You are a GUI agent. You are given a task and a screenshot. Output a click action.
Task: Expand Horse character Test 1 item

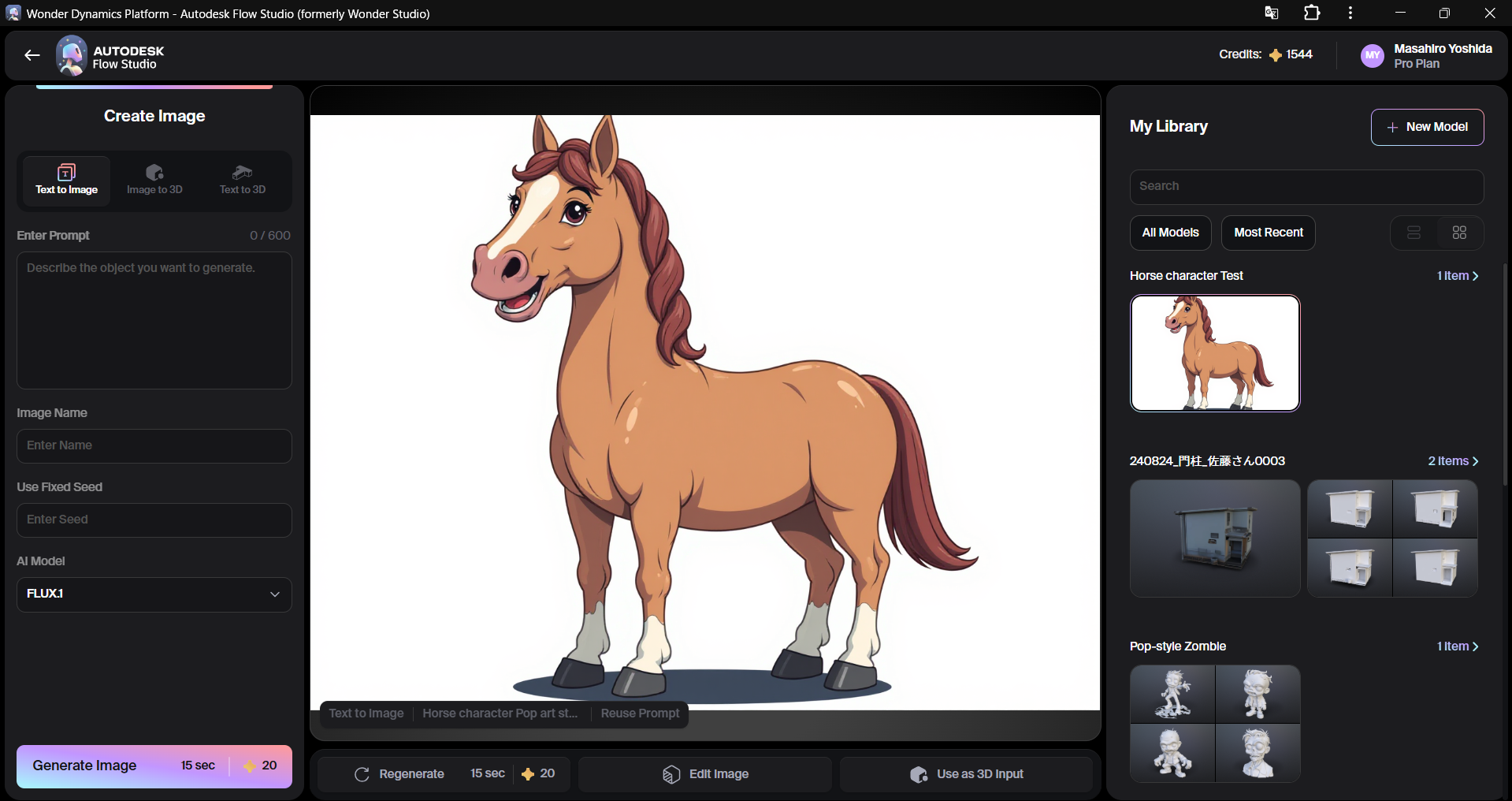tap(1457, 276)
